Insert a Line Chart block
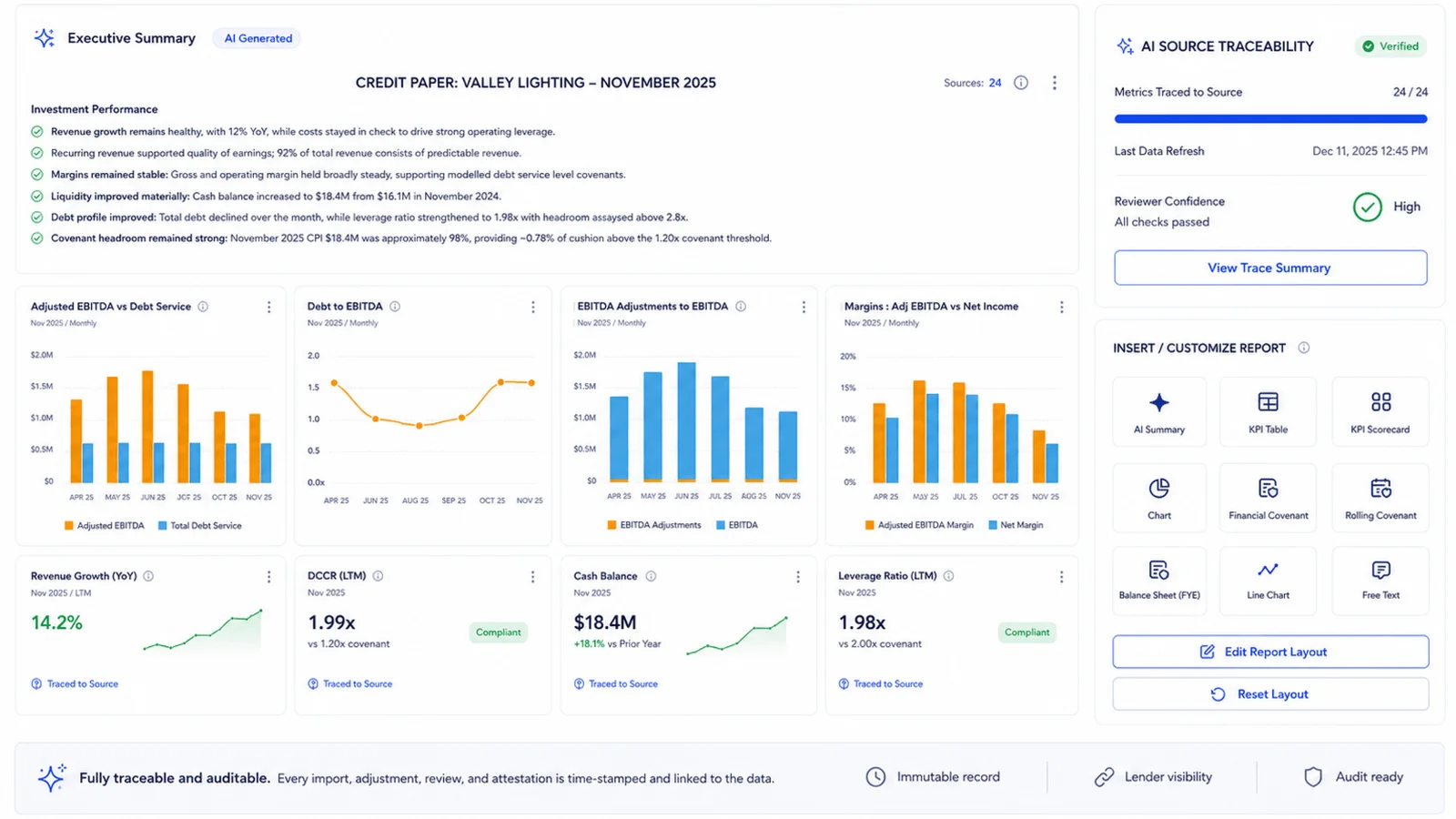This screenshot has width=1456, height=819. [1269, 581]
